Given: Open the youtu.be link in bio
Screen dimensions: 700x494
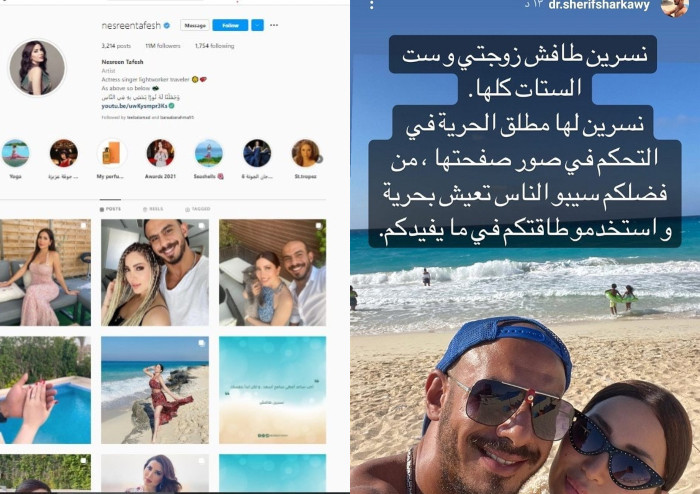Looking at the screenshot, I should point(134,106).
